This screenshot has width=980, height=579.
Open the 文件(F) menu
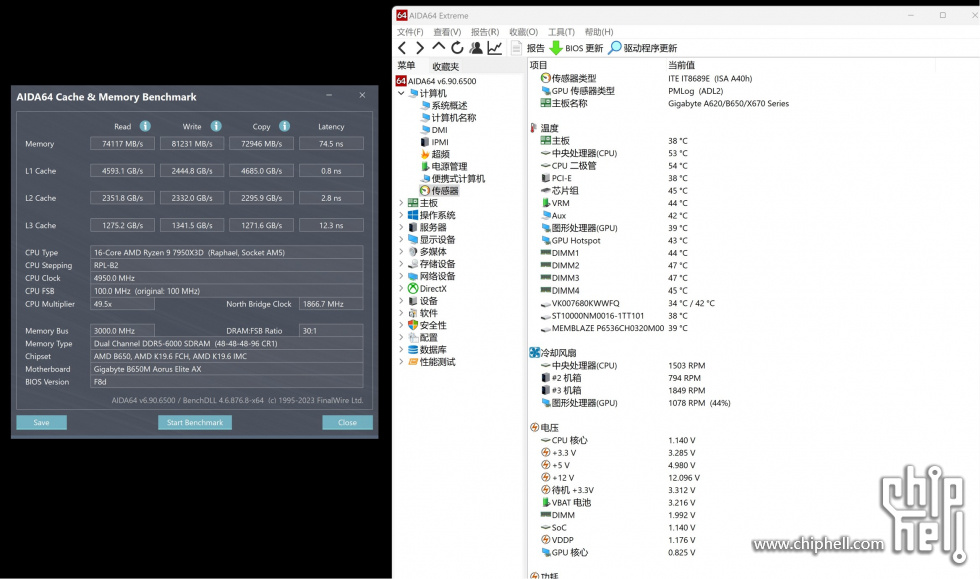coord(410,32)
